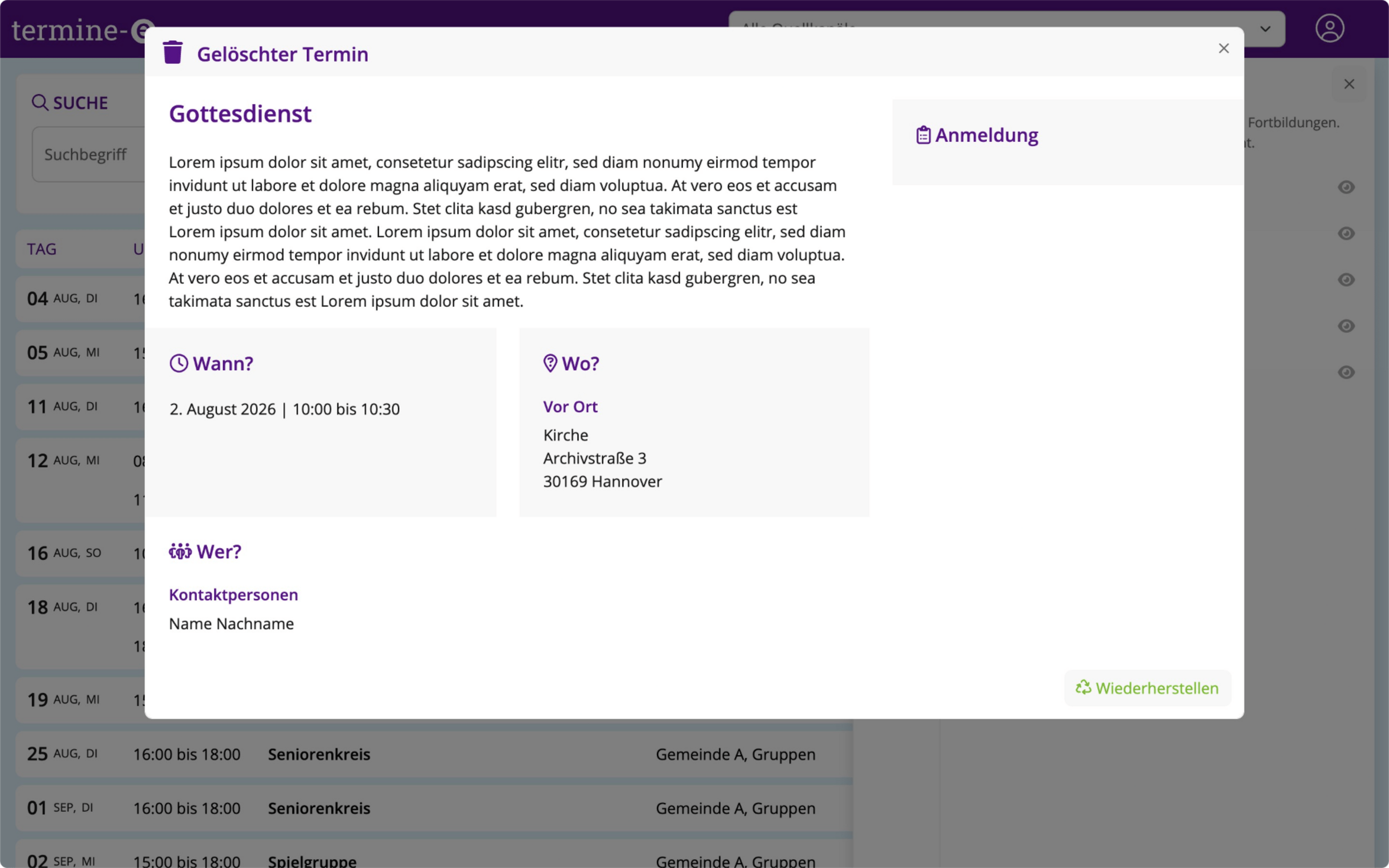Click the Wo? heading

[x=580, y=363]
